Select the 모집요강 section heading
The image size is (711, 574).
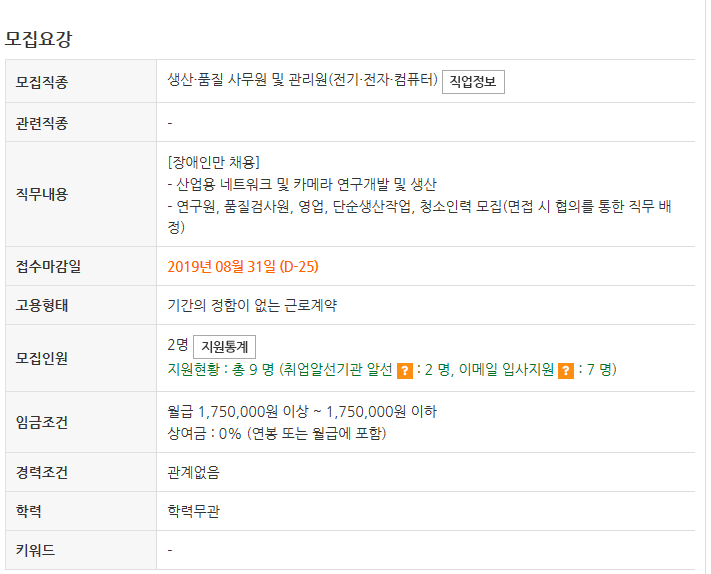coord(39,39)
